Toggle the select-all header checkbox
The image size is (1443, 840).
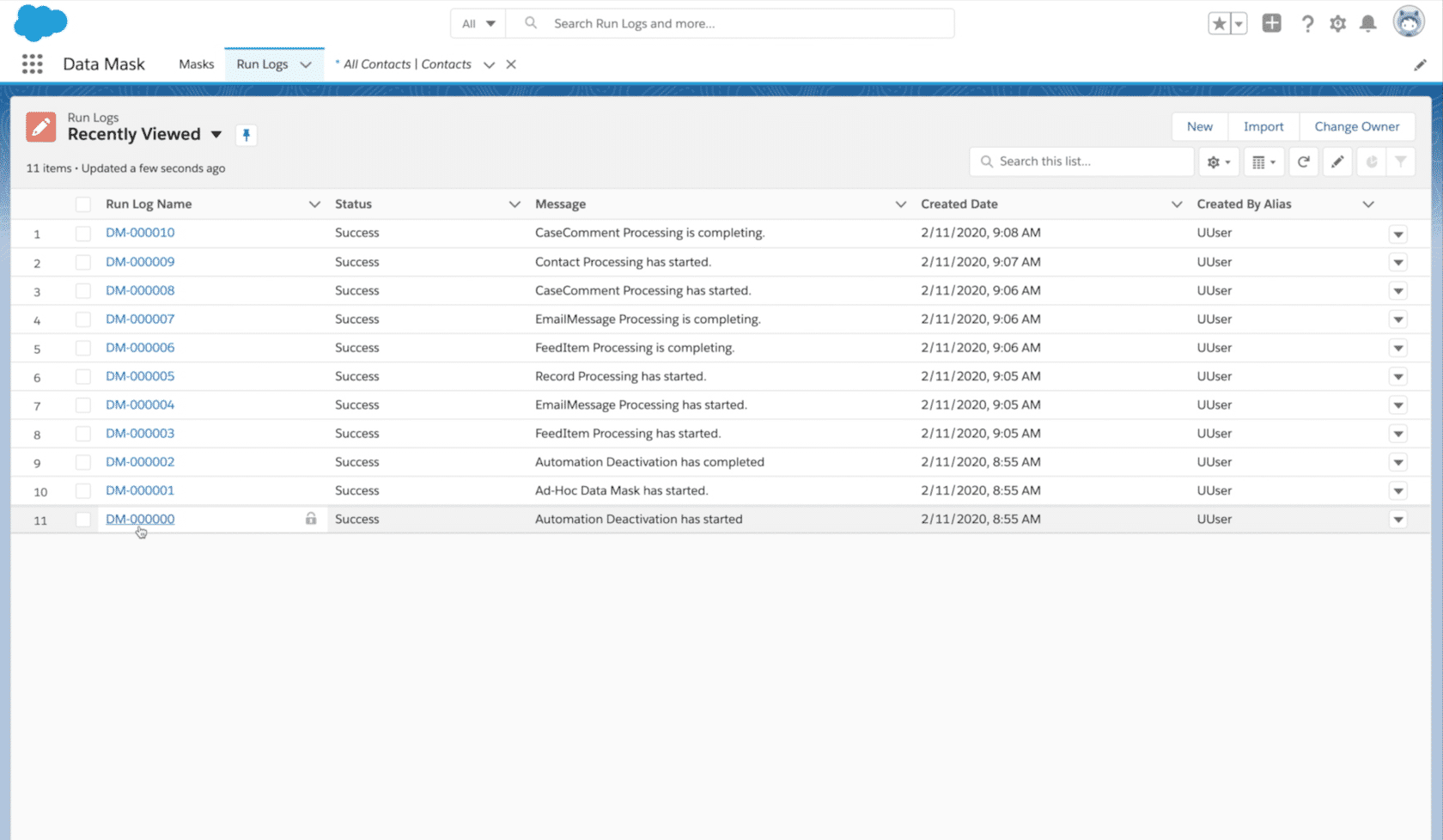tap(83, 204)
